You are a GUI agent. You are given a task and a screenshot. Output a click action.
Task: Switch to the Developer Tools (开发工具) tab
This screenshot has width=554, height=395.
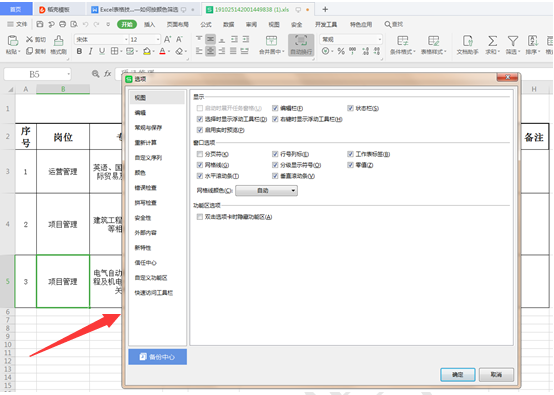point(326,24)
